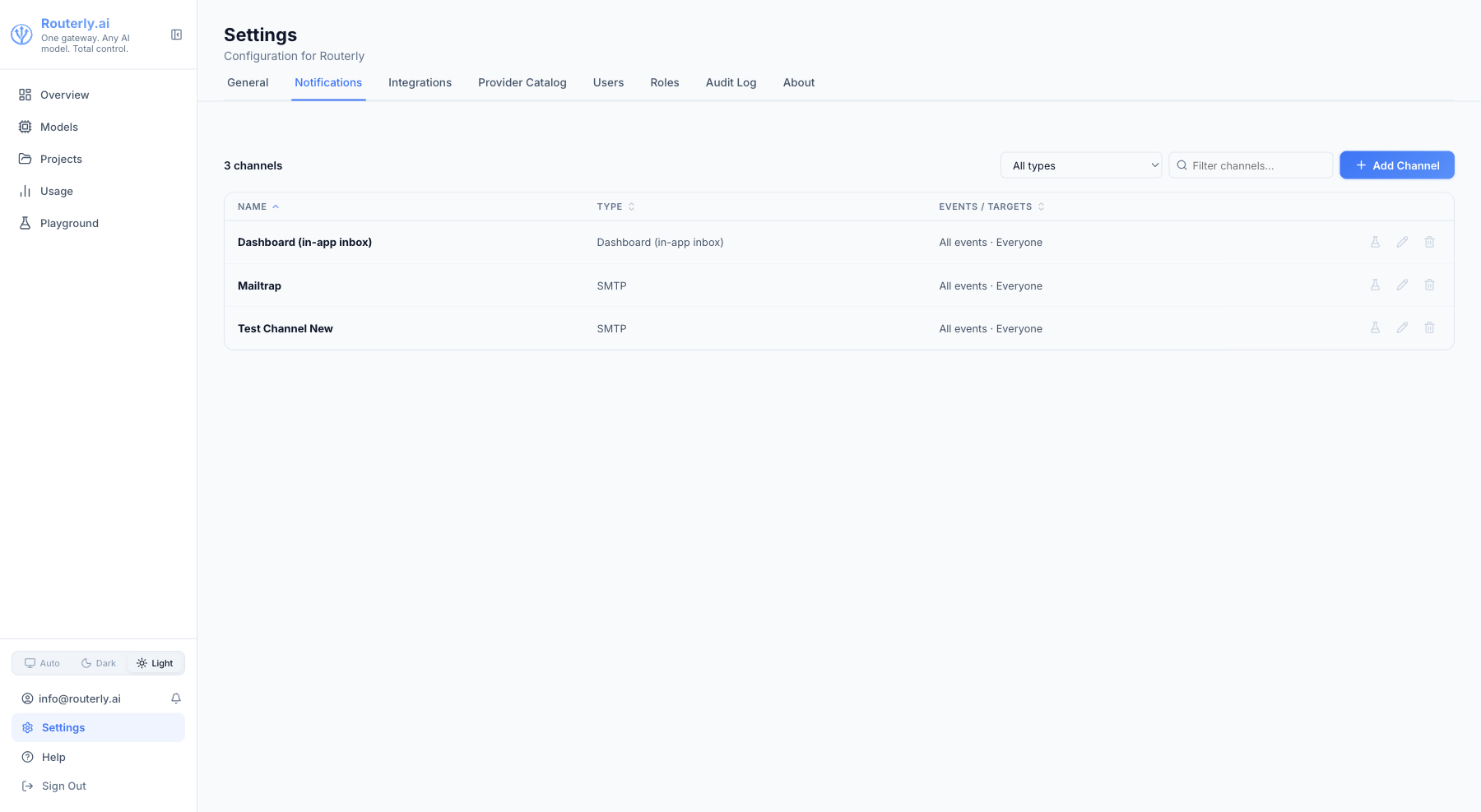Test the Test Channel New channel
This screenshot has height=812, width=1481.
pos(1375,327)
